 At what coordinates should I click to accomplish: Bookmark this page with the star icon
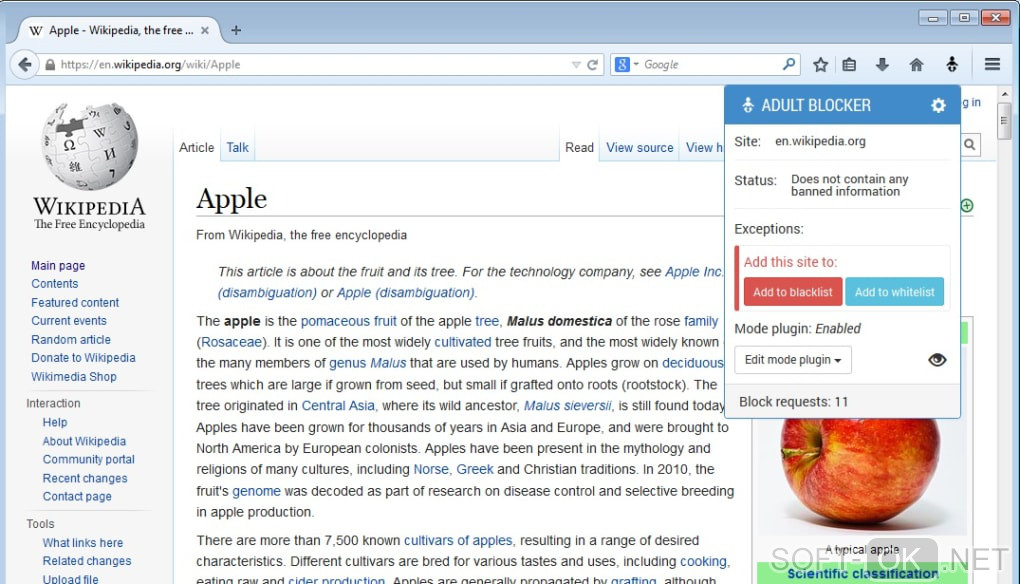(820, 64)
